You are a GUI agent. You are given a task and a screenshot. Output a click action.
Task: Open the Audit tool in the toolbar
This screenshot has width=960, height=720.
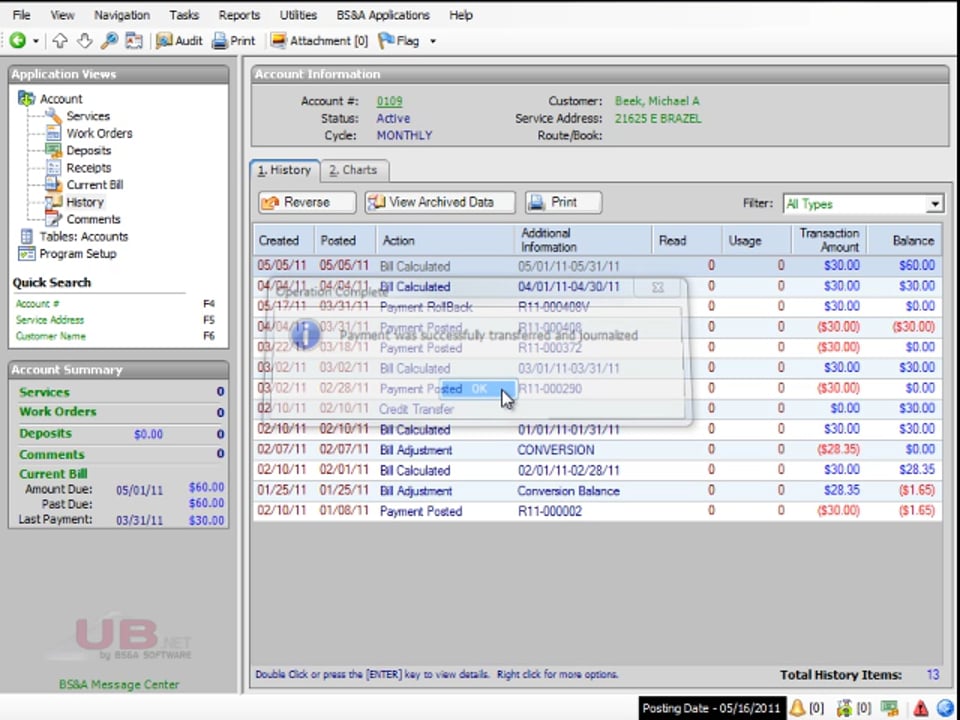tap(179, 41)
